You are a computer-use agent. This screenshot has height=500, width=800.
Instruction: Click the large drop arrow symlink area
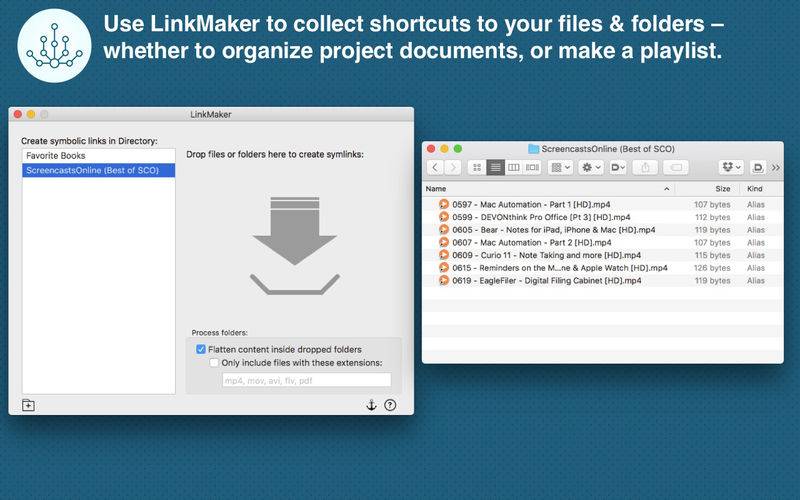(295, 245)
